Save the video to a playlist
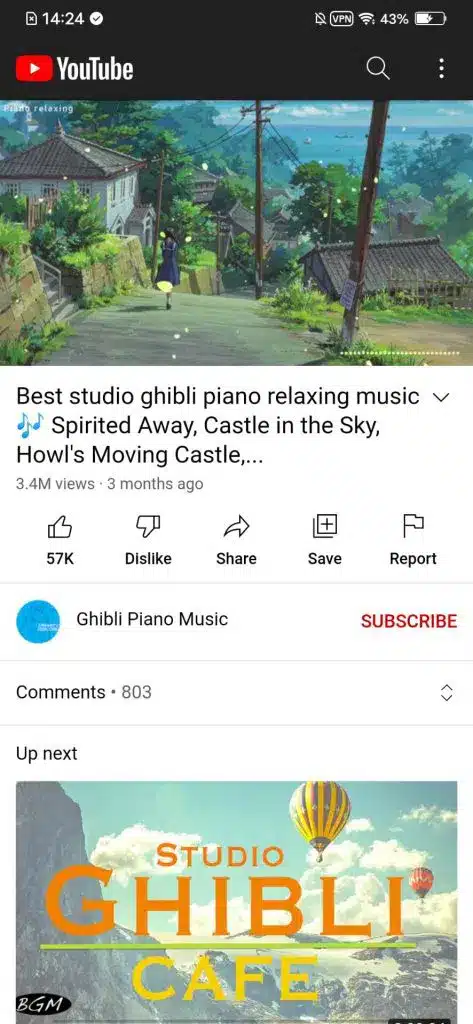The height and width of the screenshot is (1024, 473). [x=325, y=540]
